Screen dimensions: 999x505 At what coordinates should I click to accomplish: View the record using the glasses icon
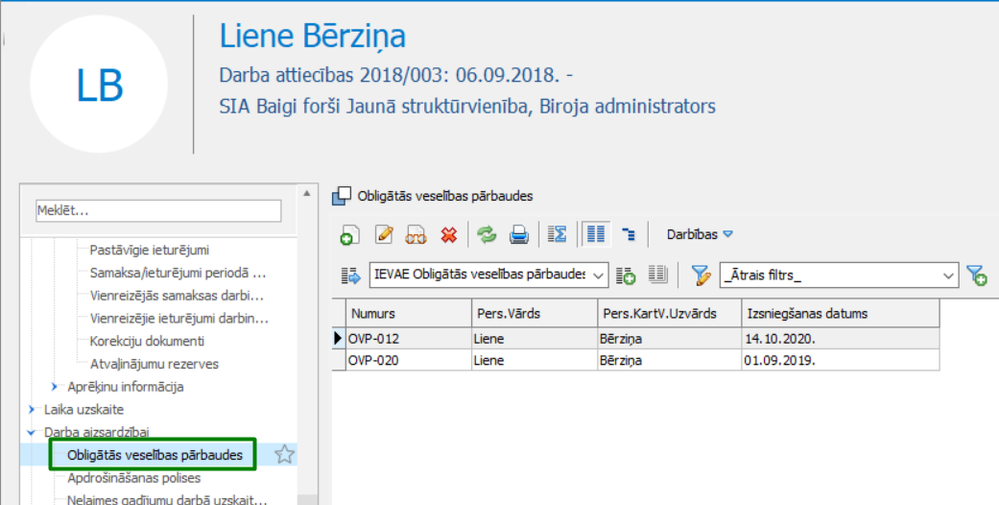[415, 235]
